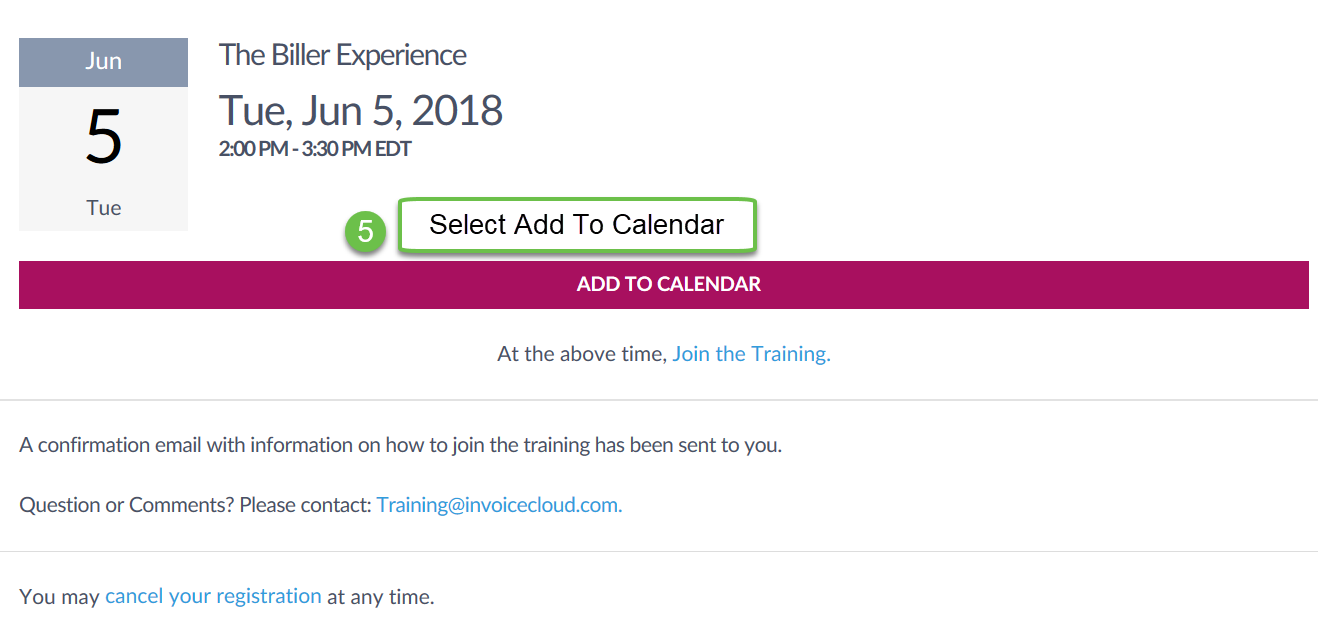Image resolution: width=1318 pixels, height=622 pixels.
Task: Select The Biller Experience title
Action: pos(342,55)
